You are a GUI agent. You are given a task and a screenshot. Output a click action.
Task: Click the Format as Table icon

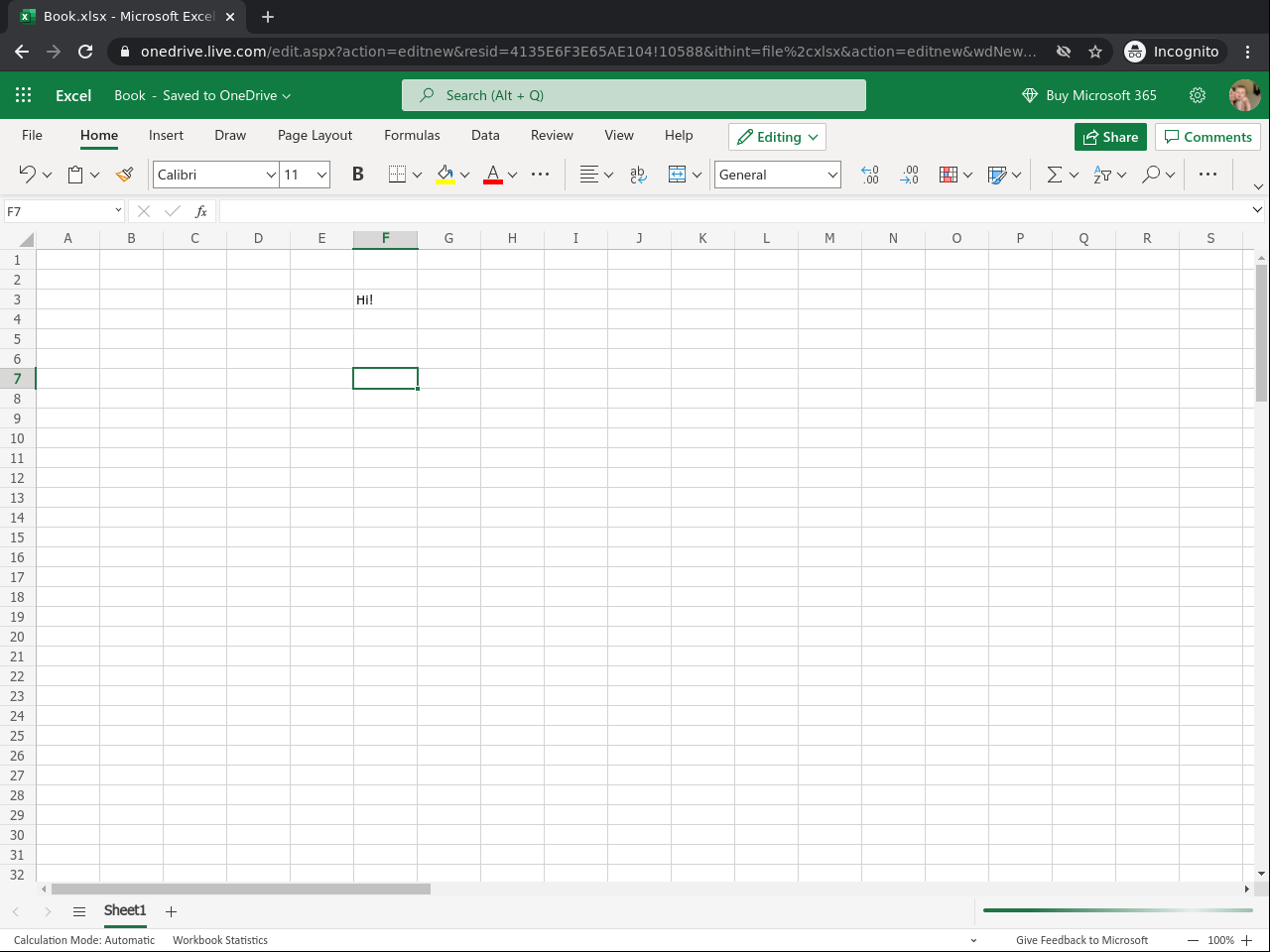tap(997, 175)
